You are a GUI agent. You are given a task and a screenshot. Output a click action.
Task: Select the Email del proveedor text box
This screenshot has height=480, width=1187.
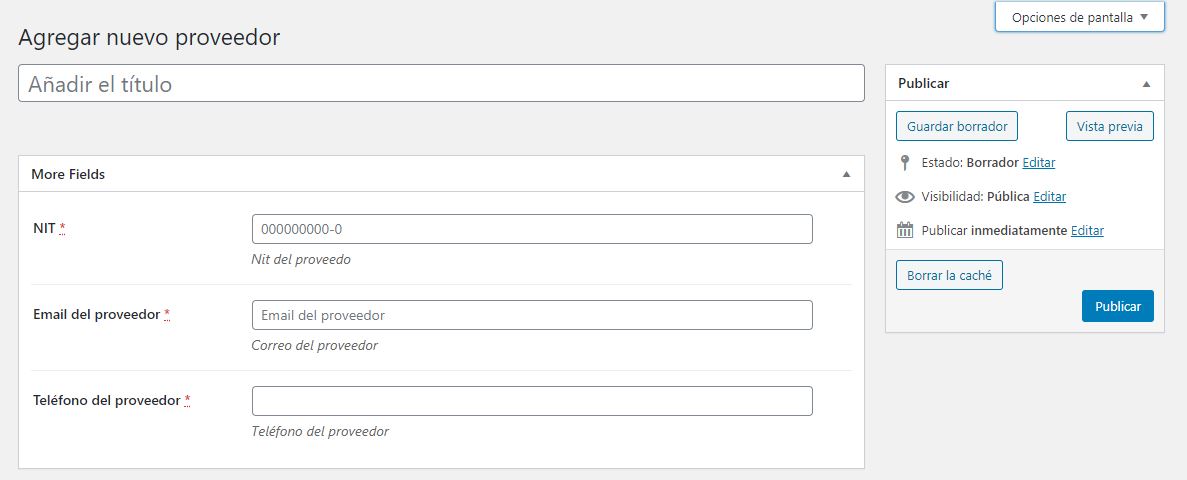(532, 315)
